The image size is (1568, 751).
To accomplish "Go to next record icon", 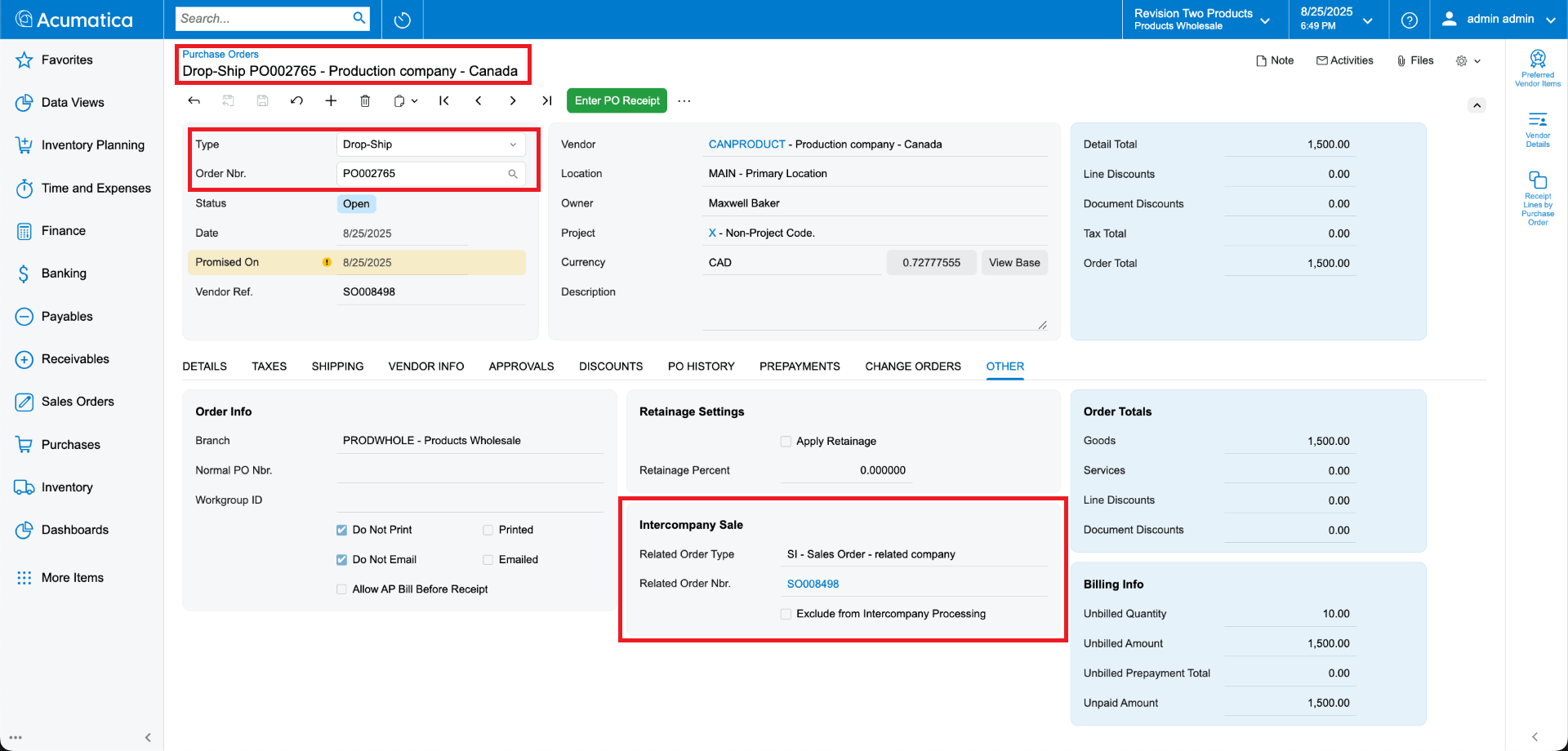I will (513, 100).
